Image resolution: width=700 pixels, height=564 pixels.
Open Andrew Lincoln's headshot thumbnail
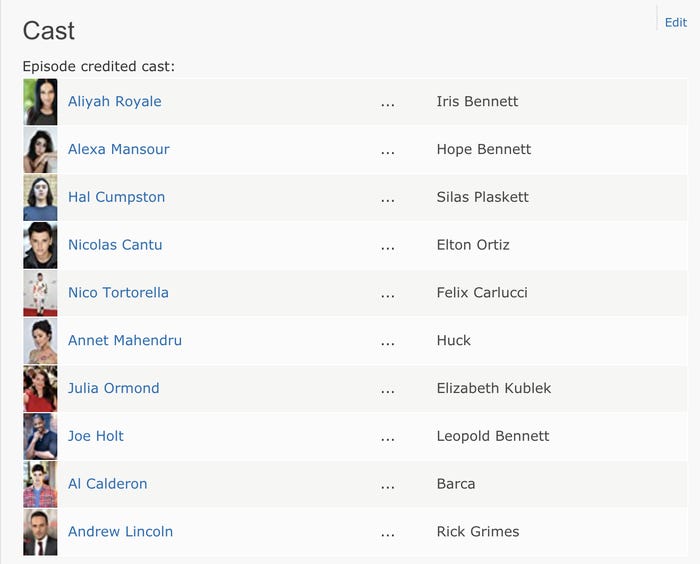click(40, 532)
